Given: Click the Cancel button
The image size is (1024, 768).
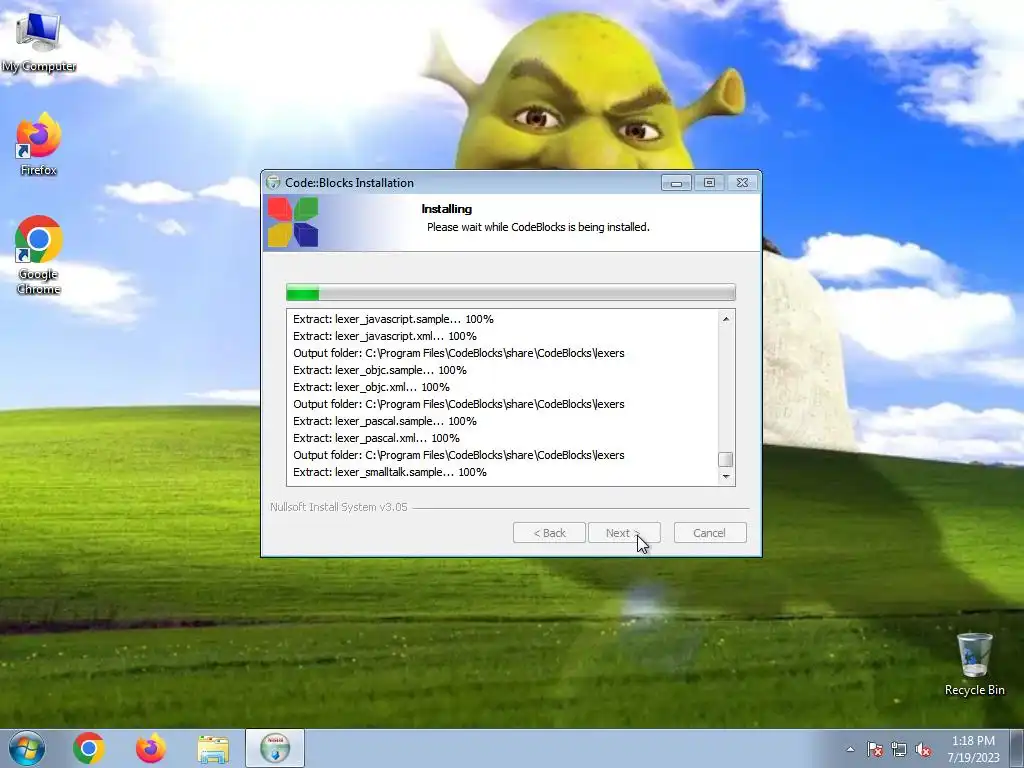Looking at the screenshot, I should pos(710,533).
